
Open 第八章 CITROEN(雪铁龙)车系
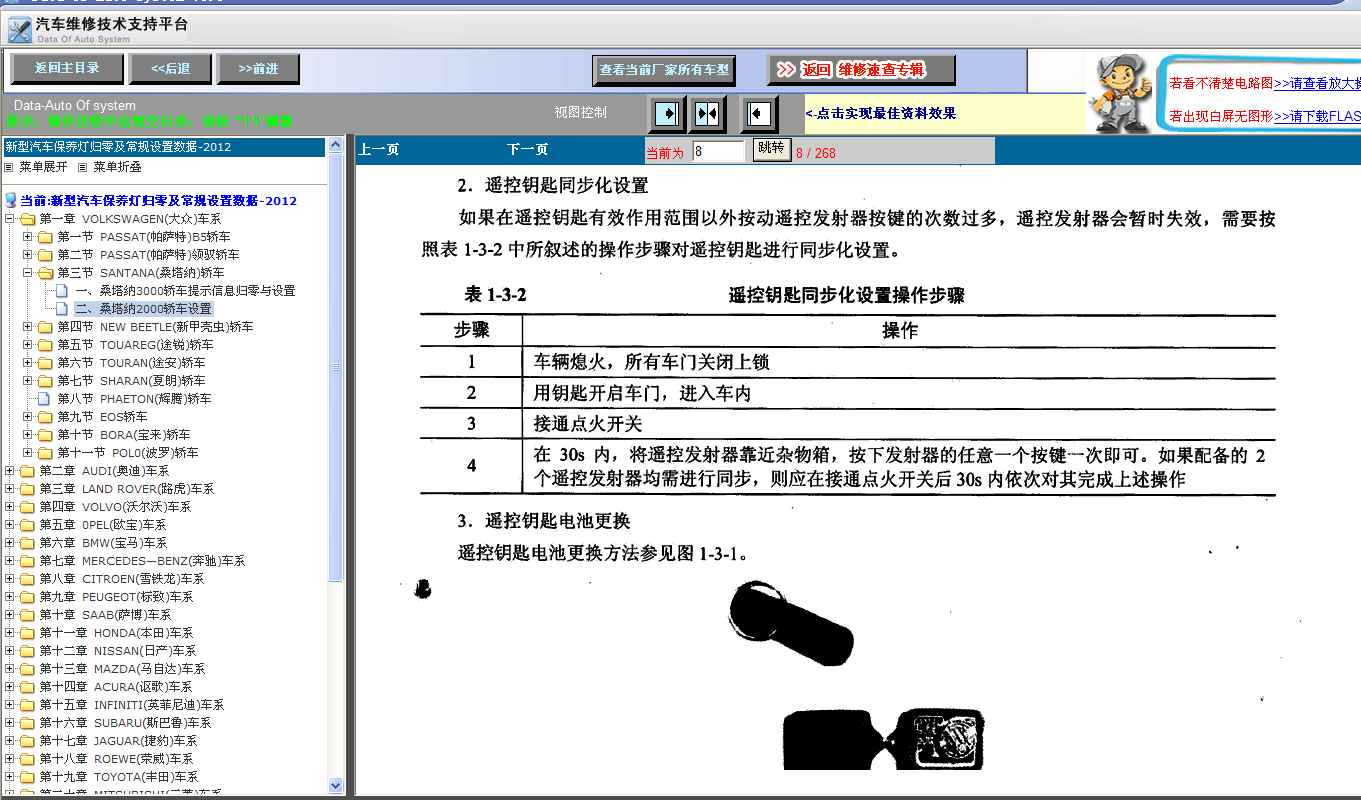click(x=121, y=579)
